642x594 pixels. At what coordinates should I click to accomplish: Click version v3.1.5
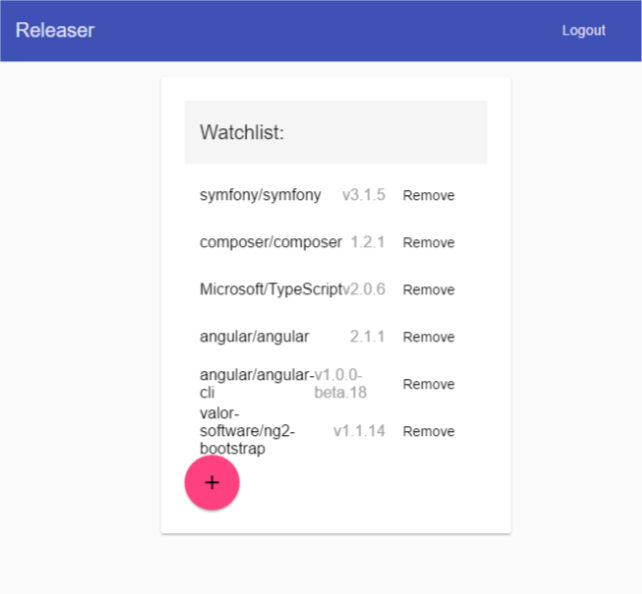click(364, 195)
